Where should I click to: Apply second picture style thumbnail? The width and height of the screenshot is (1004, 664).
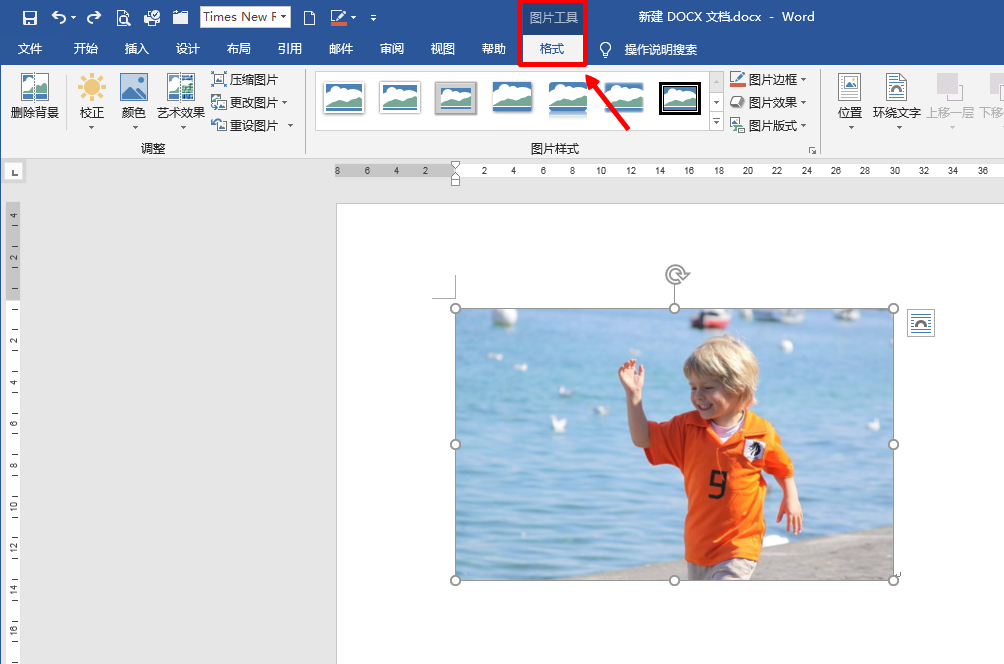tap(400, 98)
